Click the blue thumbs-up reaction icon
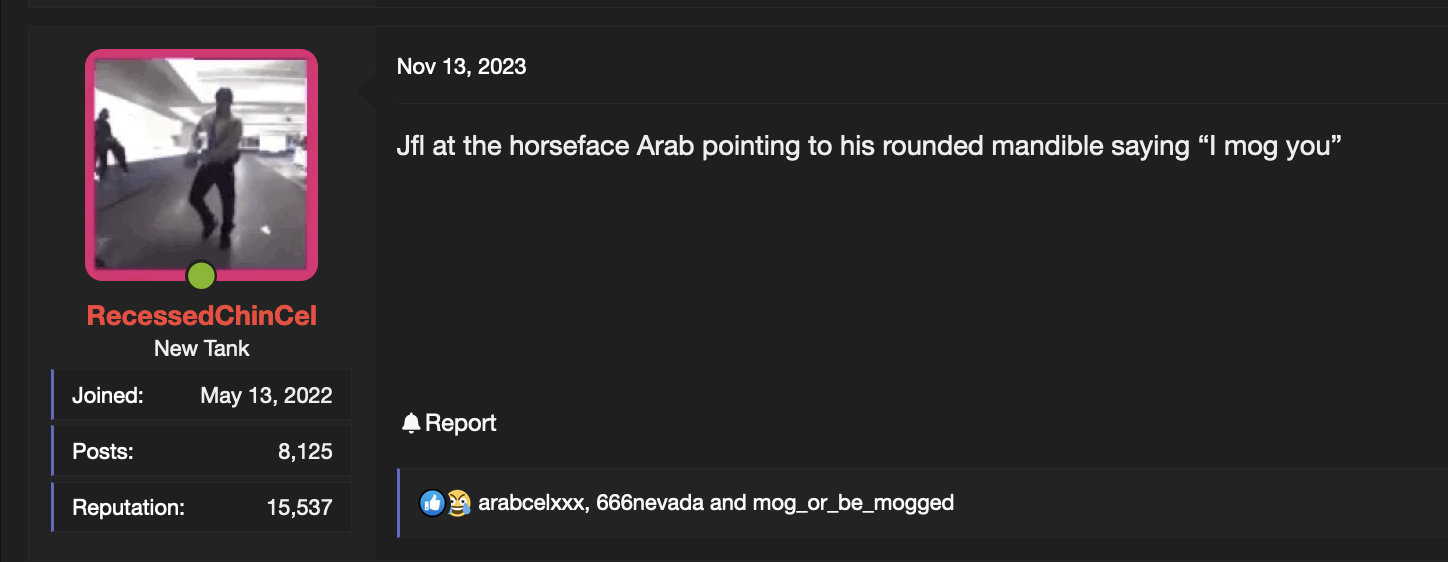This screenshot has height=562, width=1448. [x=432, y=503]
